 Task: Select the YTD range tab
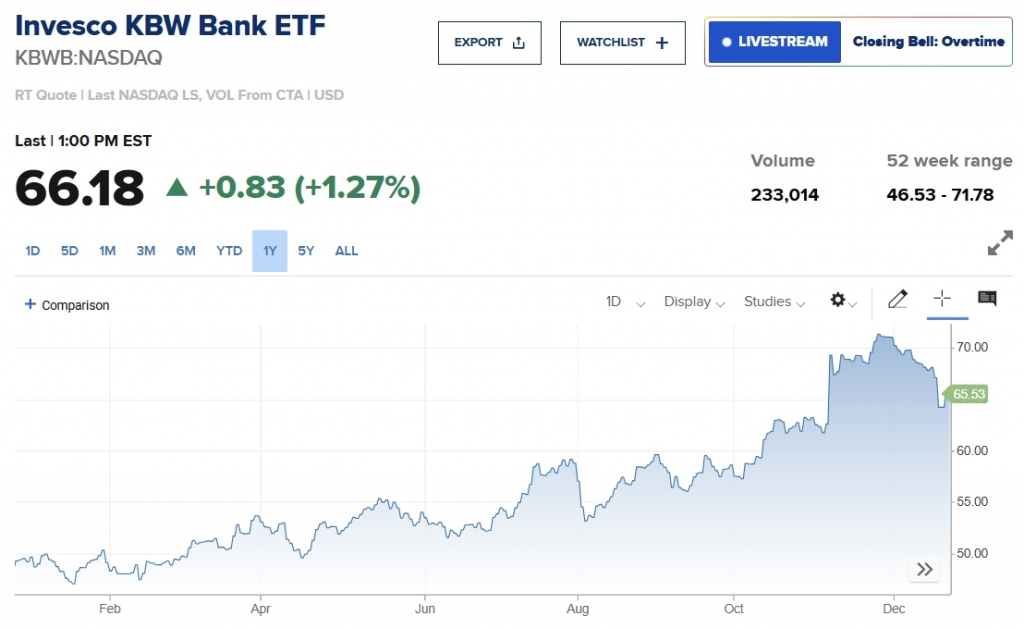click(x=229, y=251)
